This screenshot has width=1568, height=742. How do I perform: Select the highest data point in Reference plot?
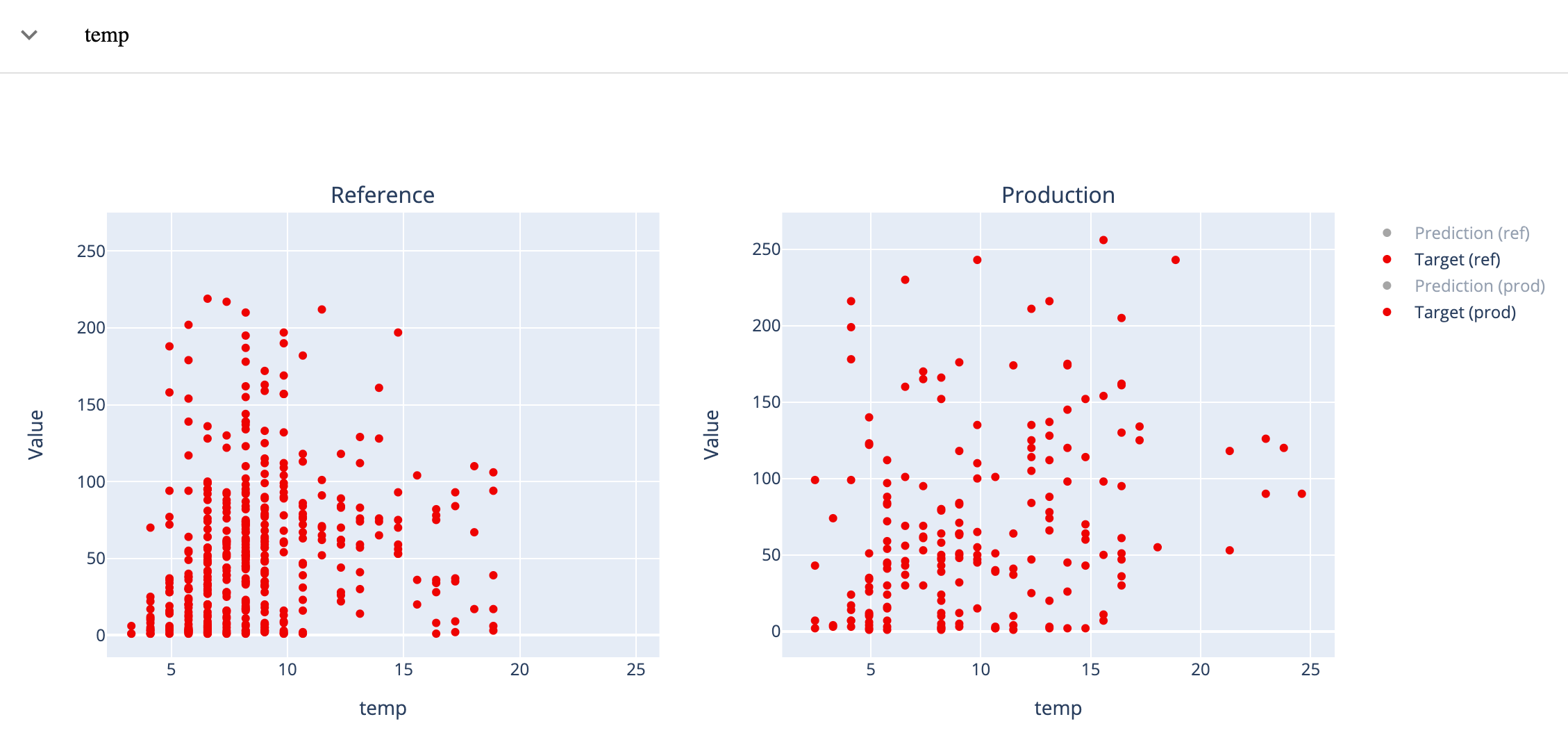coord(208,299)
